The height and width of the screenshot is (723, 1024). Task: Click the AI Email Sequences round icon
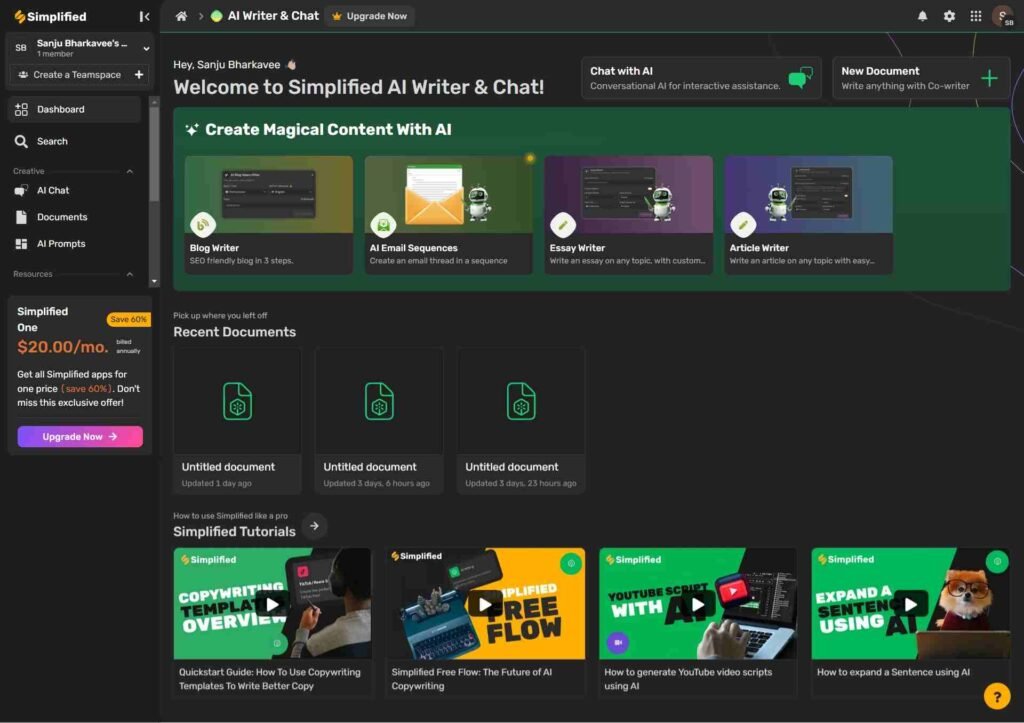point(383,225)
